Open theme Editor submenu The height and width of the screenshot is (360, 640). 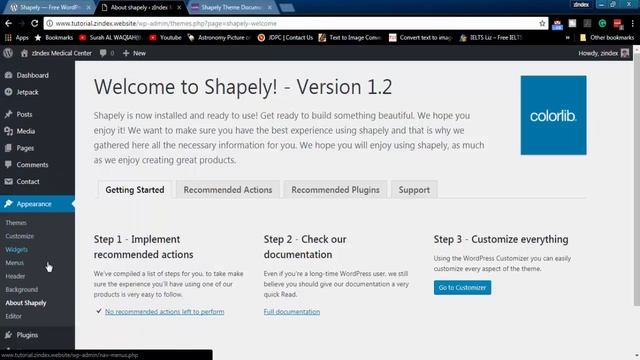tap(13, 316)
